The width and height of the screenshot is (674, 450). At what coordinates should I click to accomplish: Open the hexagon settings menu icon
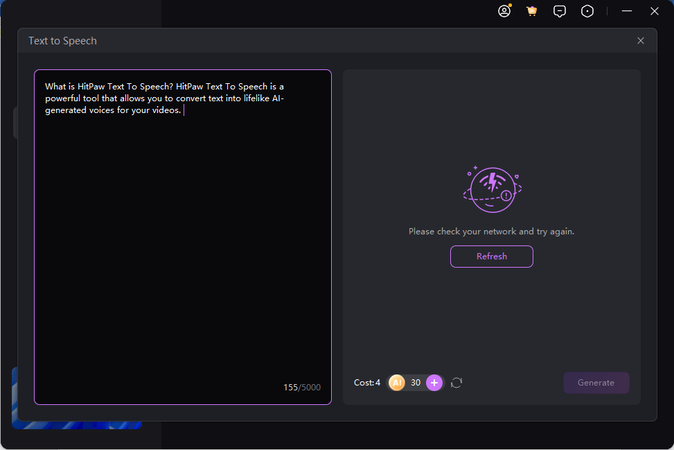587,11
